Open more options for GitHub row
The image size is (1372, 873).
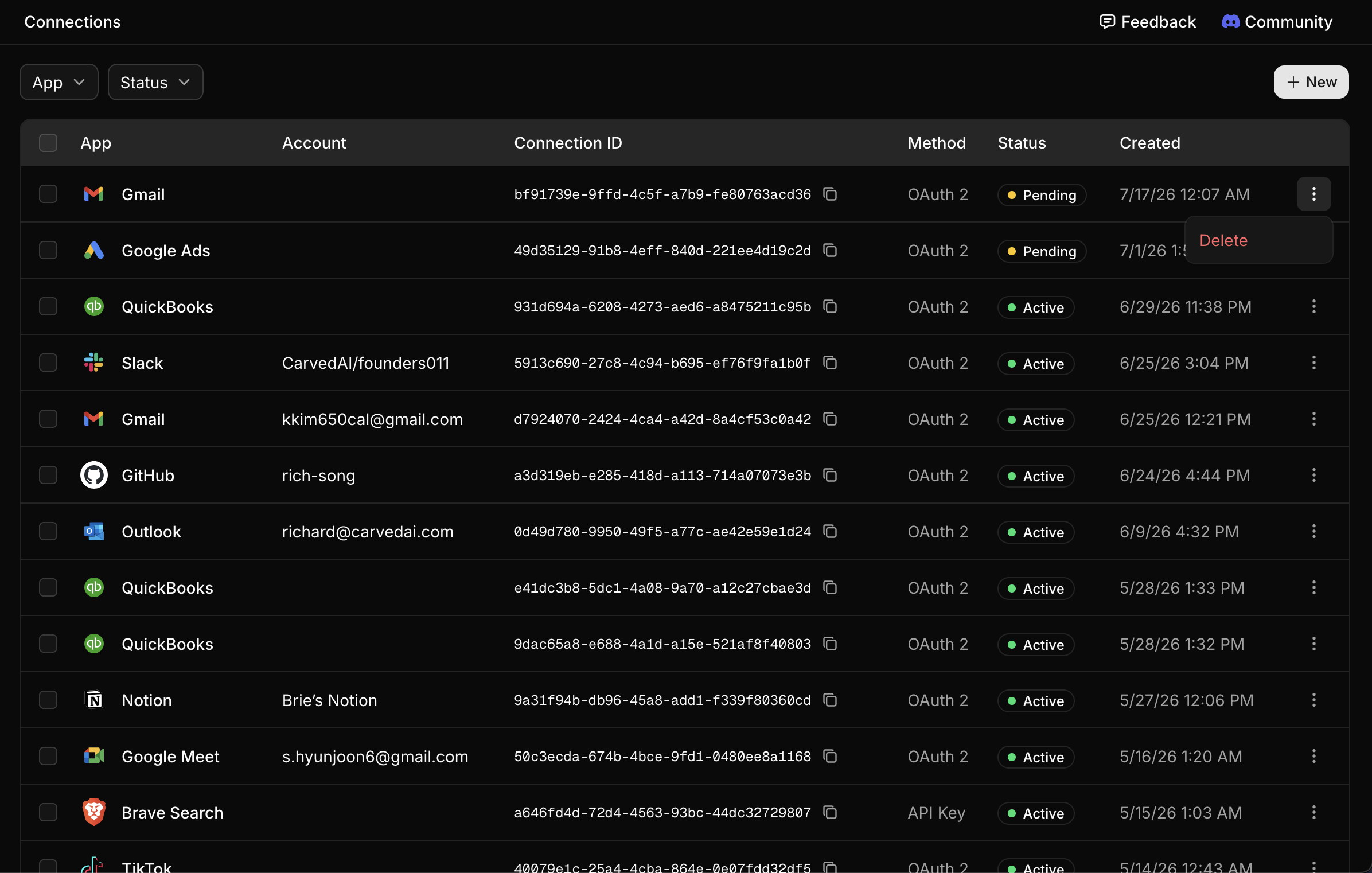(1313, 476)
